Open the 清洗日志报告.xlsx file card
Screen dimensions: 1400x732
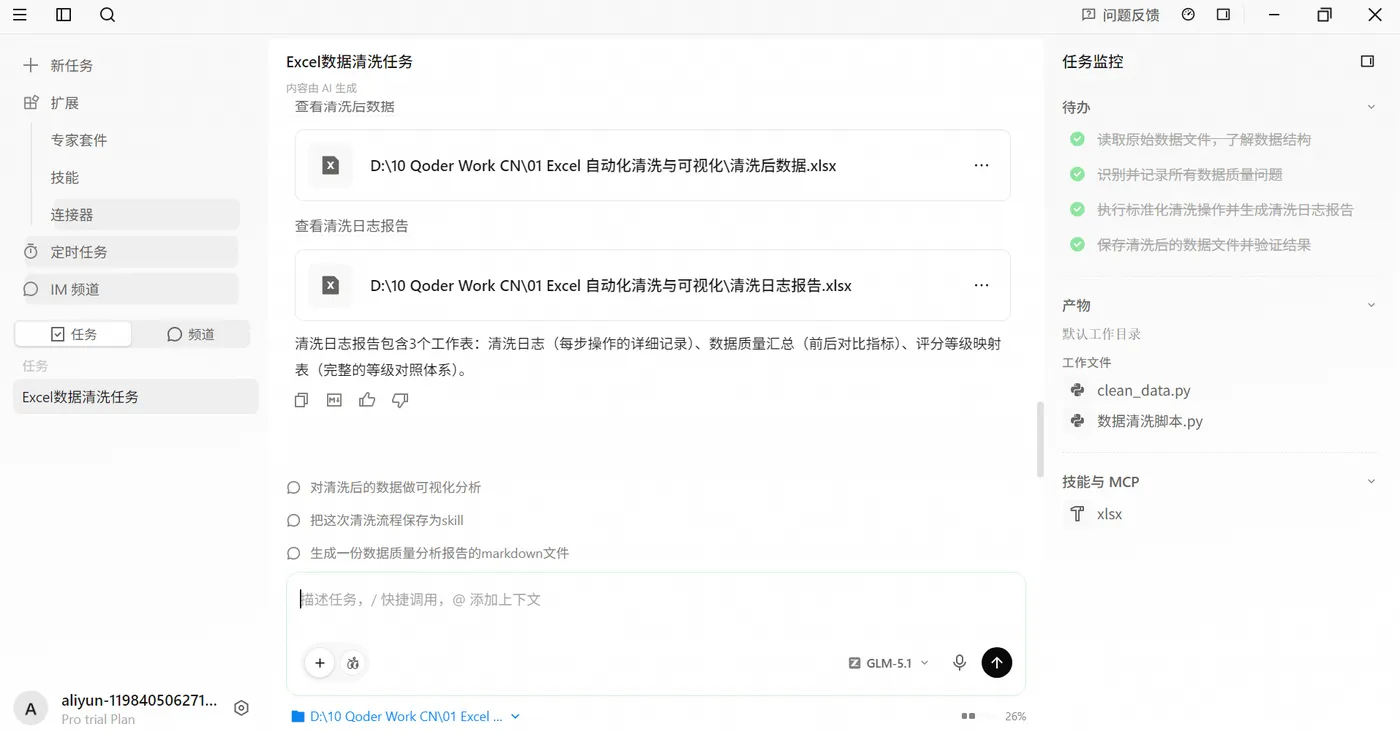point(652,285)
